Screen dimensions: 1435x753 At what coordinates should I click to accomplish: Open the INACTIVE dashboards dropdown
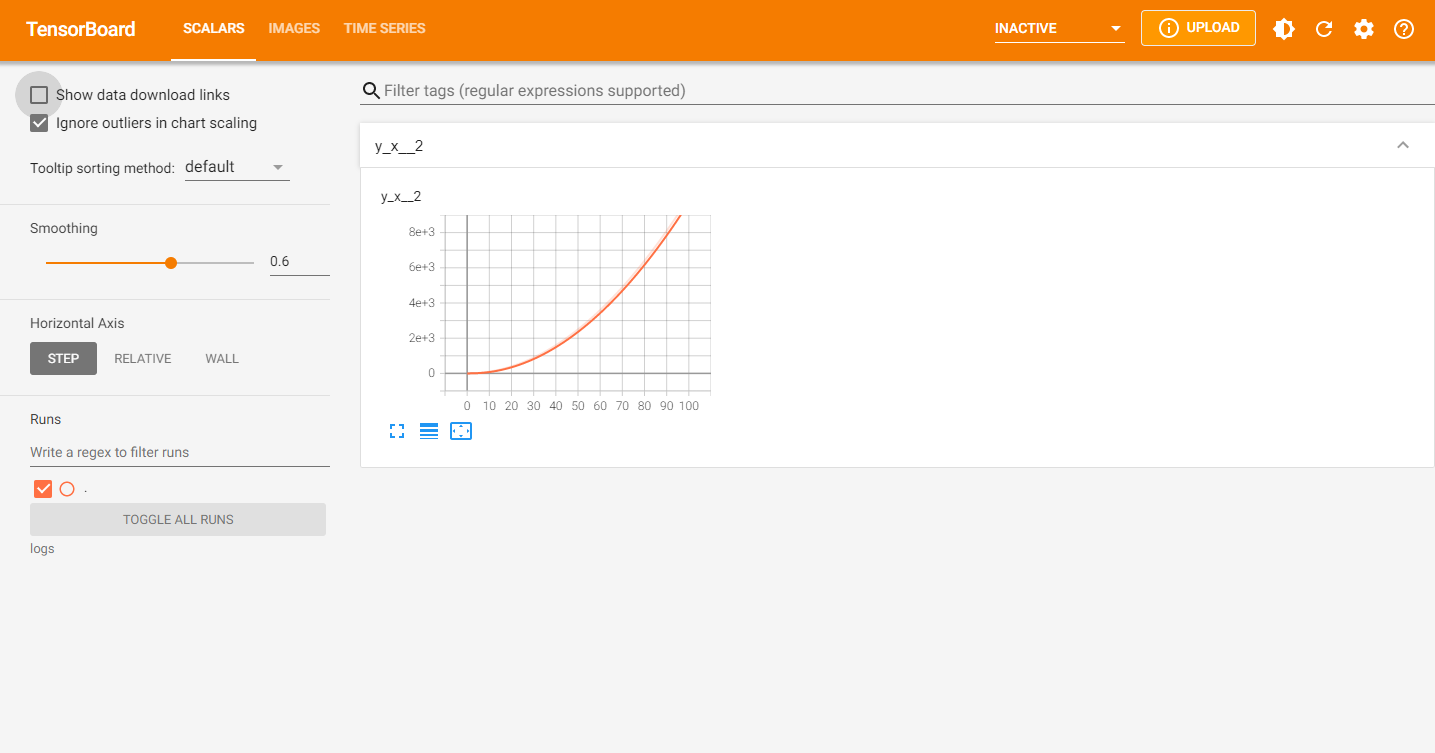[1059, 29]
